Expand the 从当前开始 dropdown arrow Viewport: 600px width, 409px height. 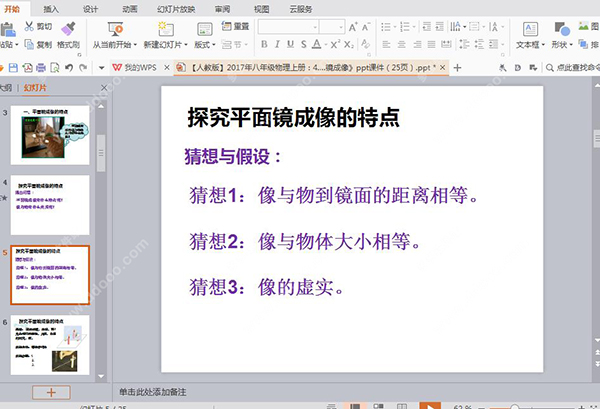[x=135, y=45]
